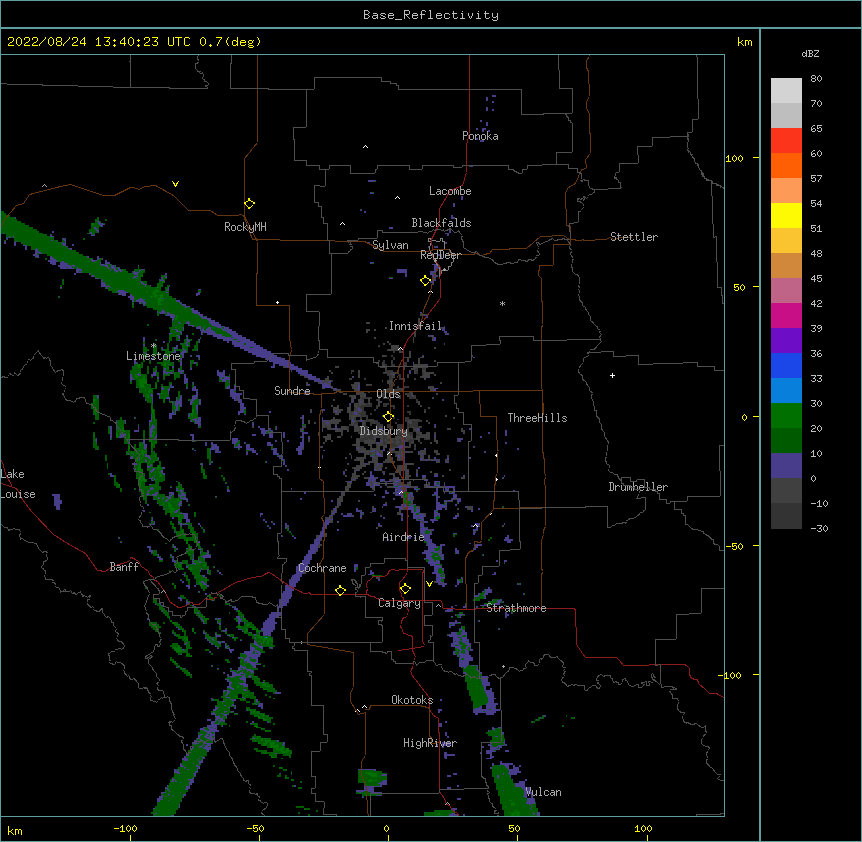Screen dimensions: 862x842
Task: Click the Limestone label
Action: coord(153,356)
